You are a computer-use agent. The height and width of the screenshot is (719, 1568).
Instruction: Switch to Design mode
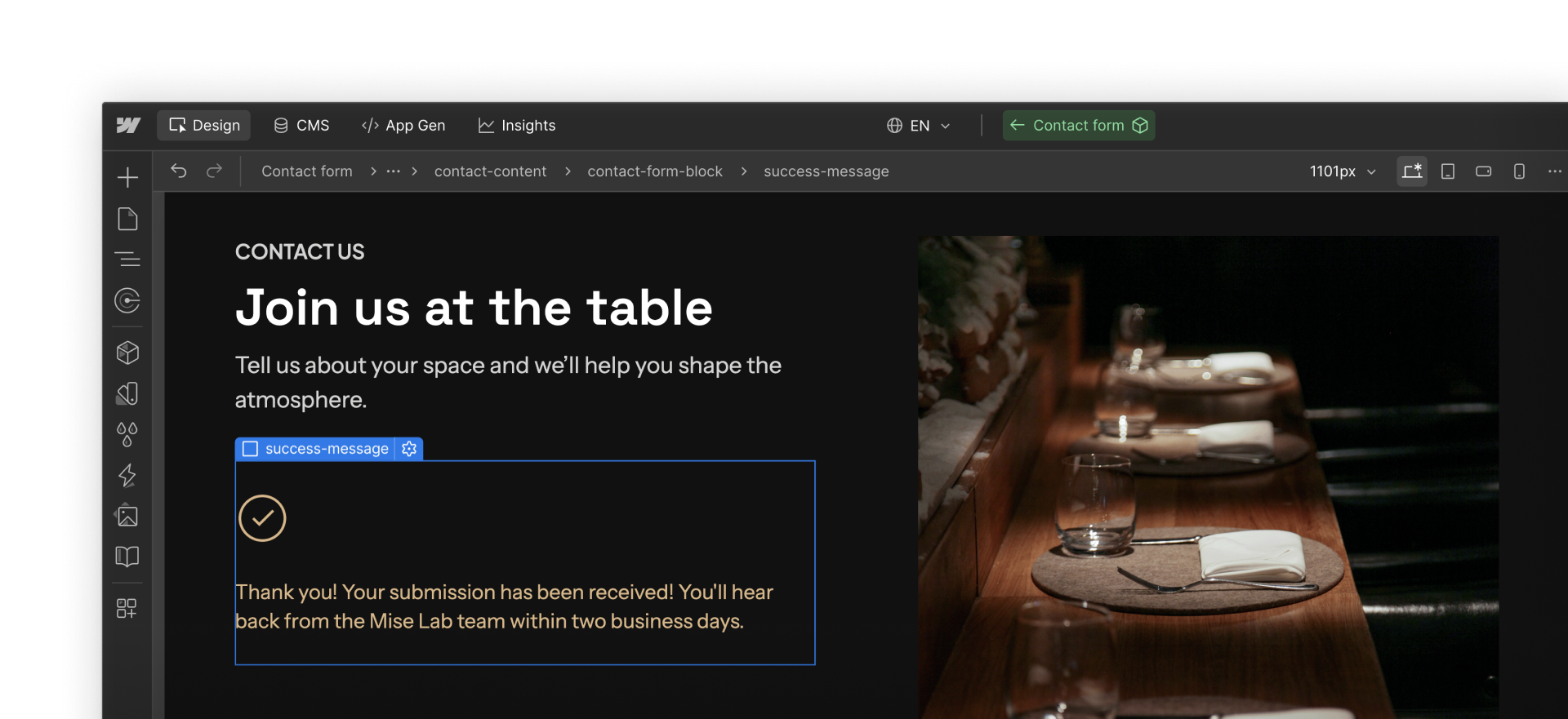(x=204, y=125)
